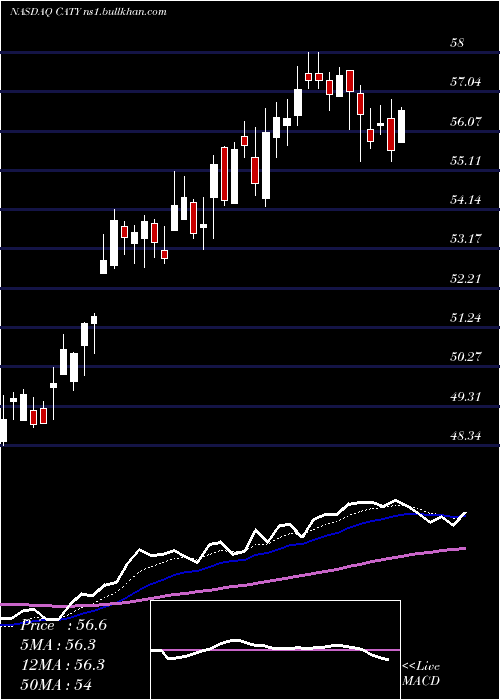Click the 52.21 price axis label
500x700 pixels.
[x=466, y=279]
